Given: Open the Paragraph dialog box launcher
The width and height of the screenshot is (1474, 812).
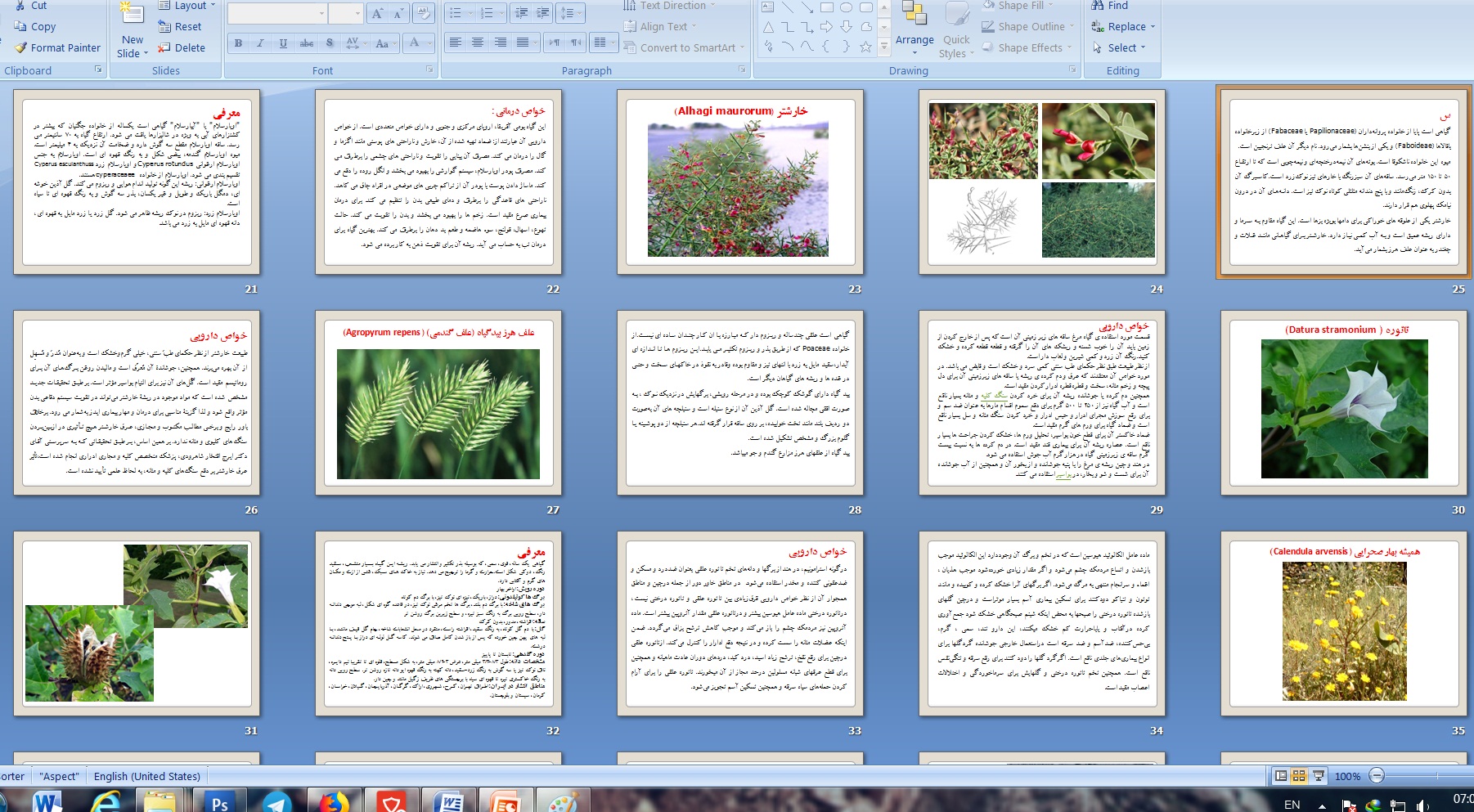Looking at the screenshot, I should [x=742, y=70].
